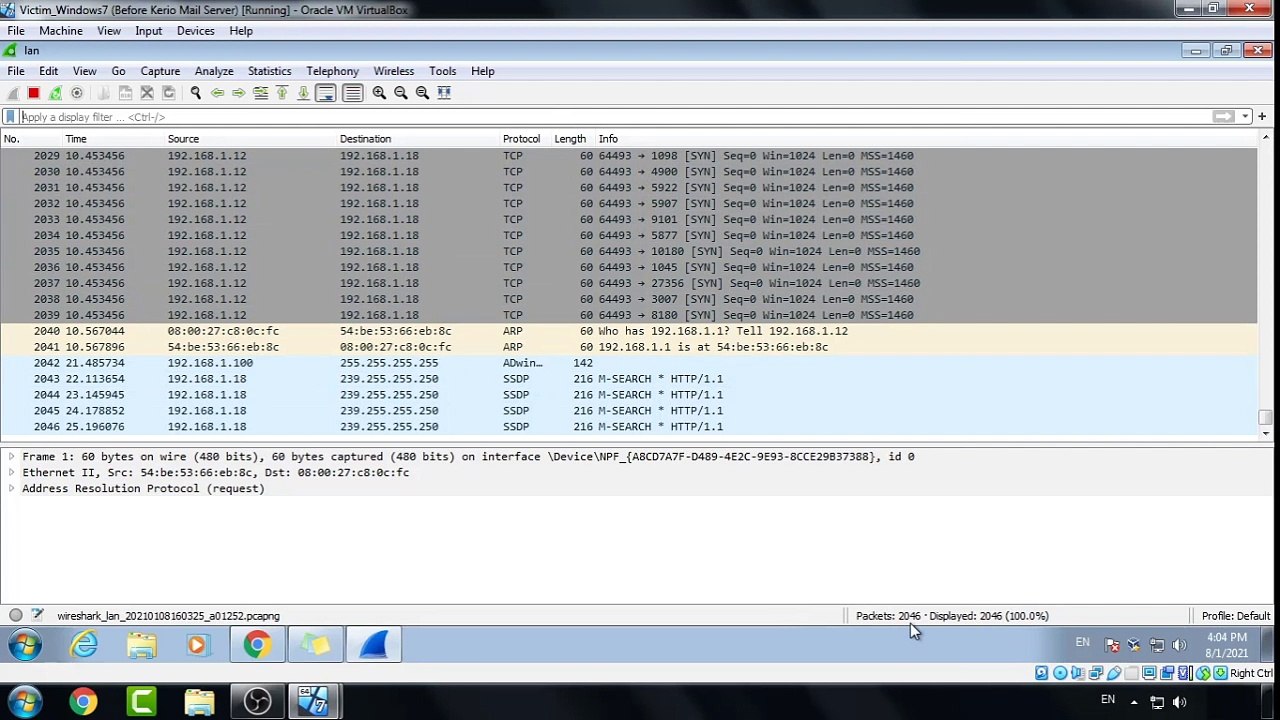Sort by the Protocol column header
Image resolution: width=1280 pixels, height=720 pixels.
pos(523,139)
